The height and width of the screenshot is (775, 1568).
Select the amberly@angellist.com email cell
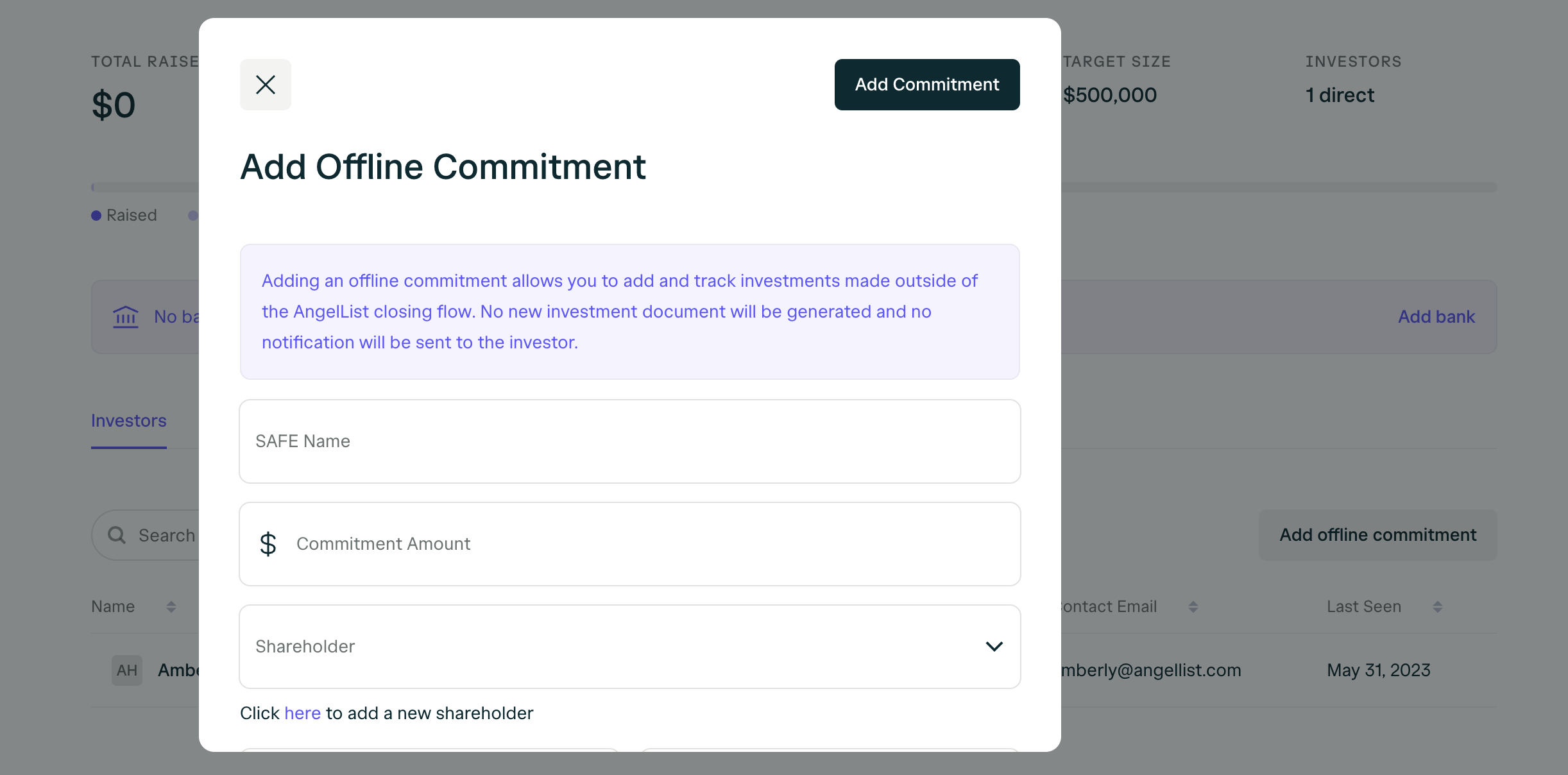click(1151, 670)
